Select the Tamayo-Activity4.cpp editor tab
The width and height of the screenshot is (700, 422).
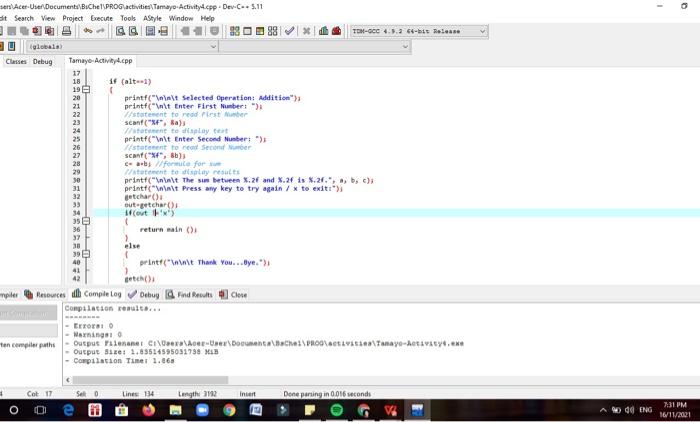click(100, 60)
